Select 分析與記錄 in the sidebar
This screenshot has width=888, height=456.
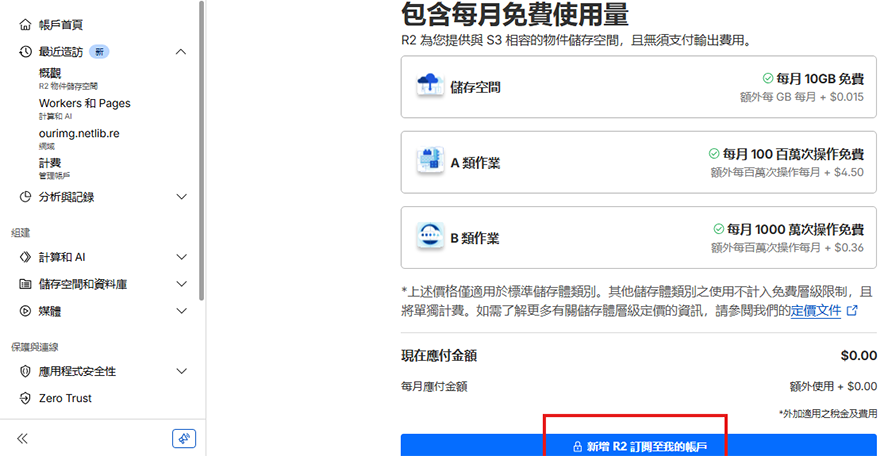click(x=66, y=197)
